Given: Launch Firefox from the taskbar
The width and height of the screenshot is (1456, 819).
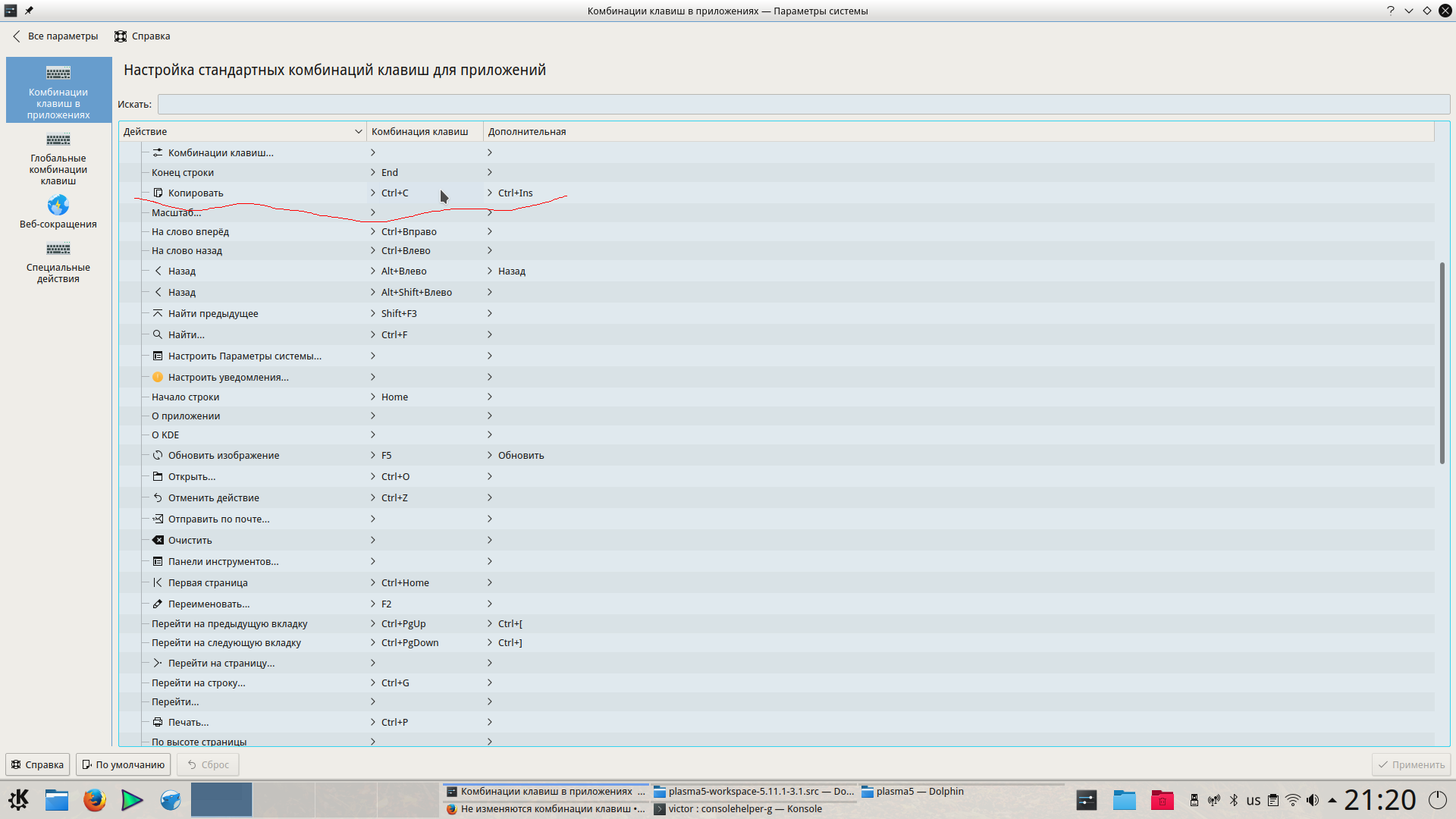Looking at the screenshot, I should tap(95, 800).
